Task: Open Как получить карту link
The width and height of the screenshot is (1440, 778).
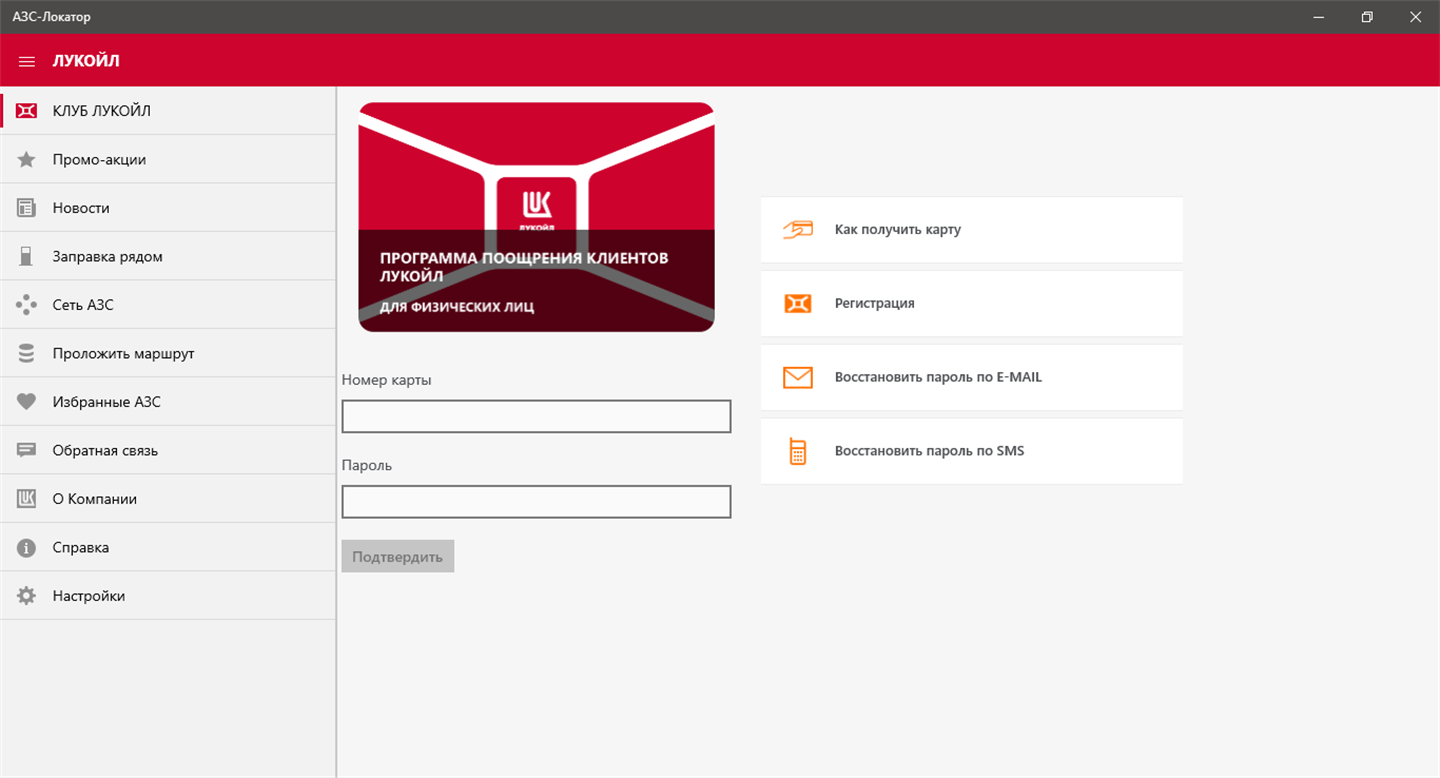Action: 972,230
